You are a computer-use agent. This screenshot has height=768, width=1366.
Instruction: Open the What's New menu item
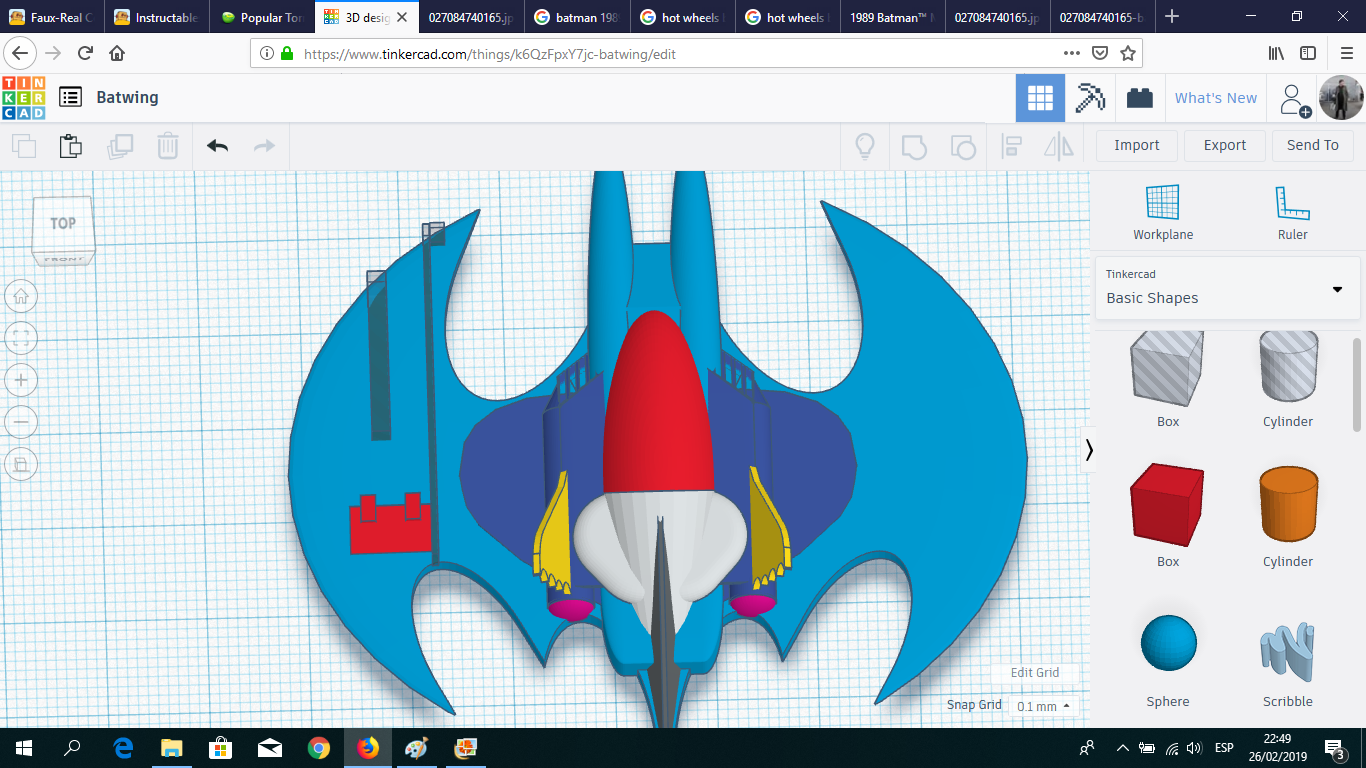tap(1216, 97)
